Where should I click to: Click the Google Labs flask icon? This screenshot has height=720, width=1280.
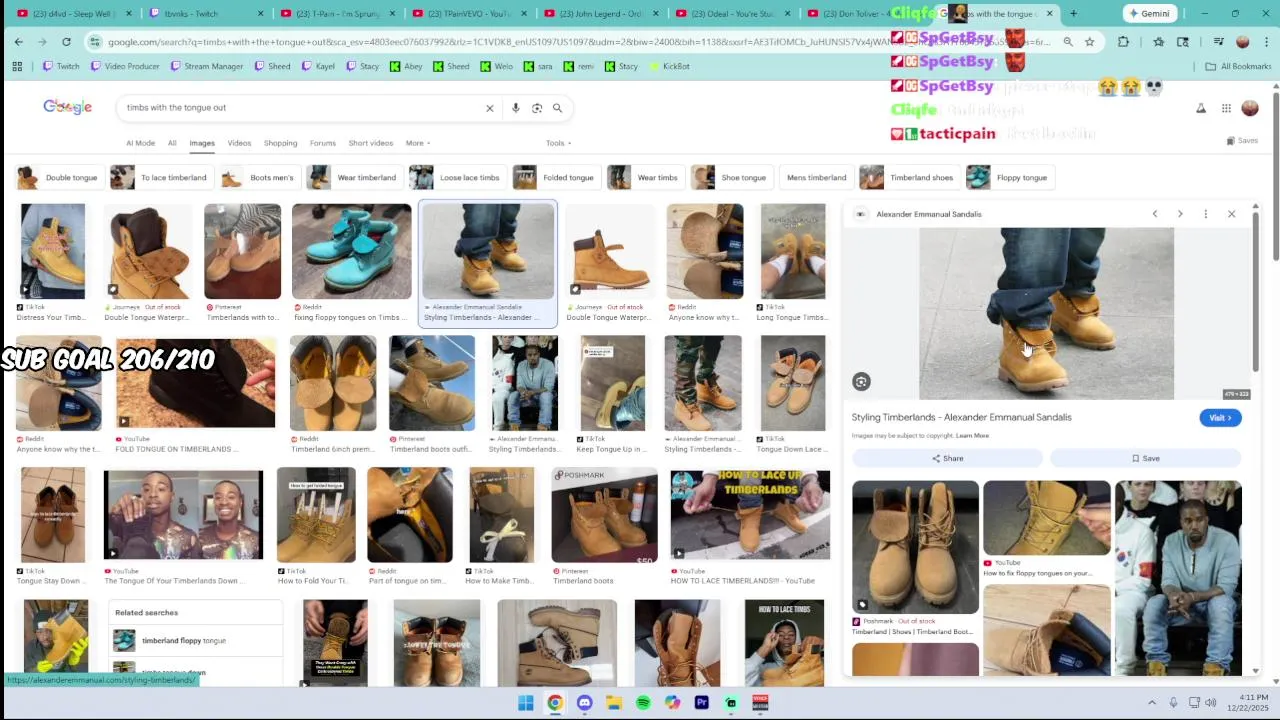(x=1201, y=108)
